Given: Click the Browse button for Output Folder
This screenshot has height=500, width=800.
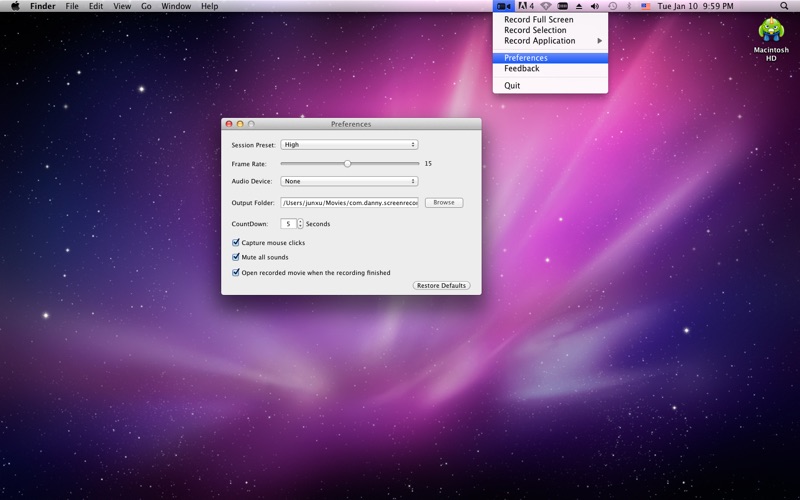Looking at the screenshot, I should click(444, 203).
